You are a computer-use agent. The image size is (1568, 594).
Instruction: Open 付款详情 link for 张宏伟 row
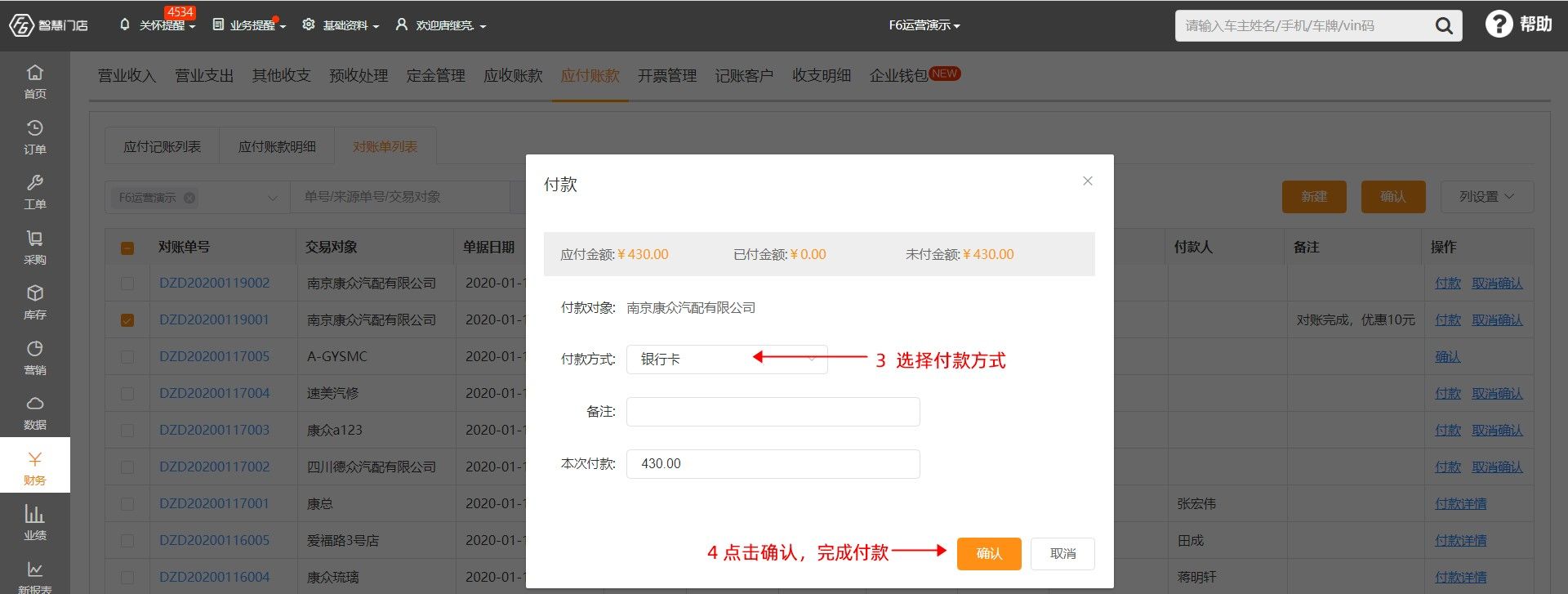click(x=1460, y=504)
